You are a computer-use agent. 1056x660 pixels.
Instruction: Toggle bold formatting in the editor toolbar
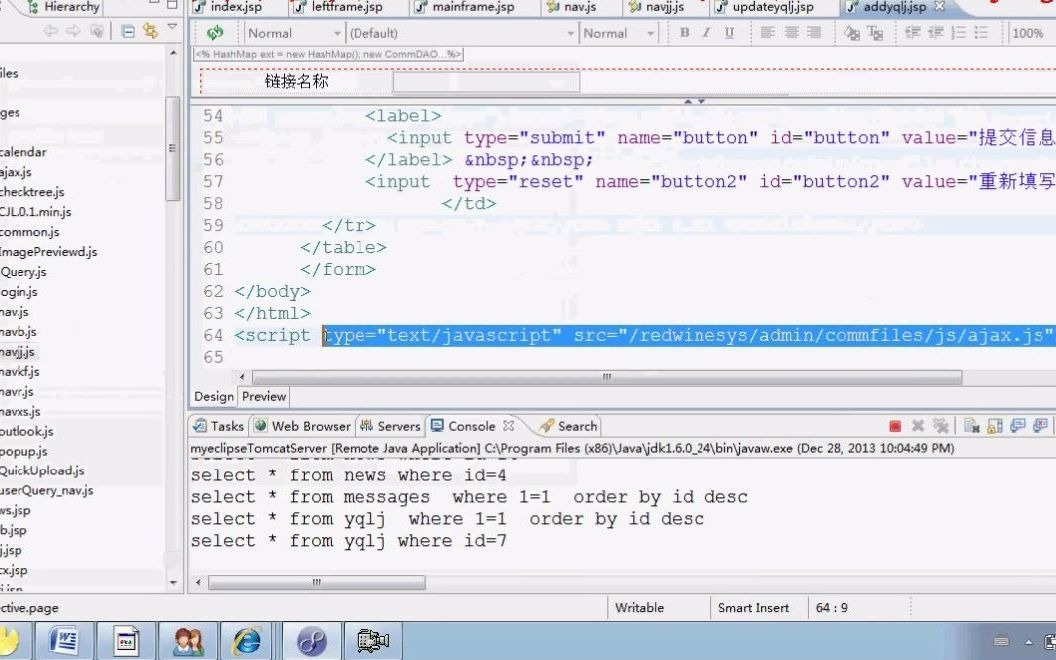(684, 32)
